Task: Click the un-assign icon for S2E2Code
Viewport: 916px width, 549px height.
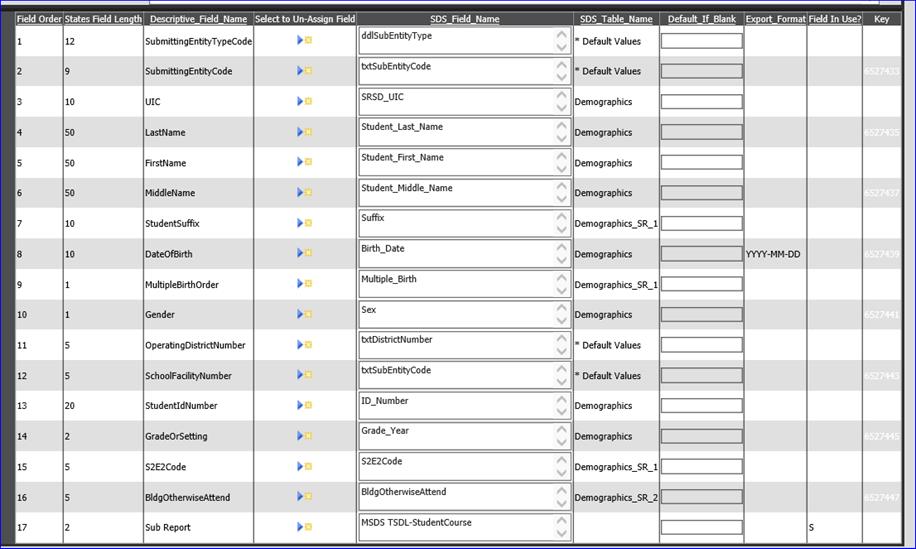Action: click(x=304, y=467)
